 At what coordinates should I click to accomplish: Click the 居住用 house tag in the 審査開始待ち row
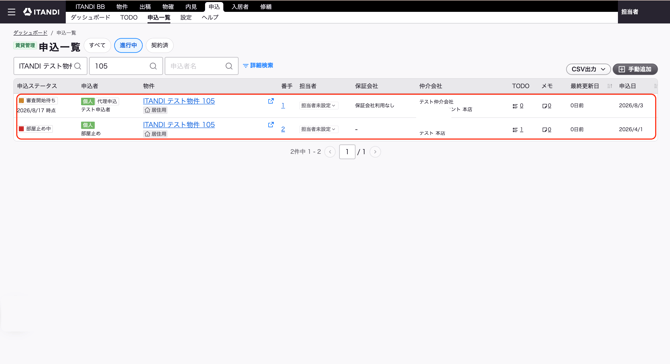click(x=155, y=110)
